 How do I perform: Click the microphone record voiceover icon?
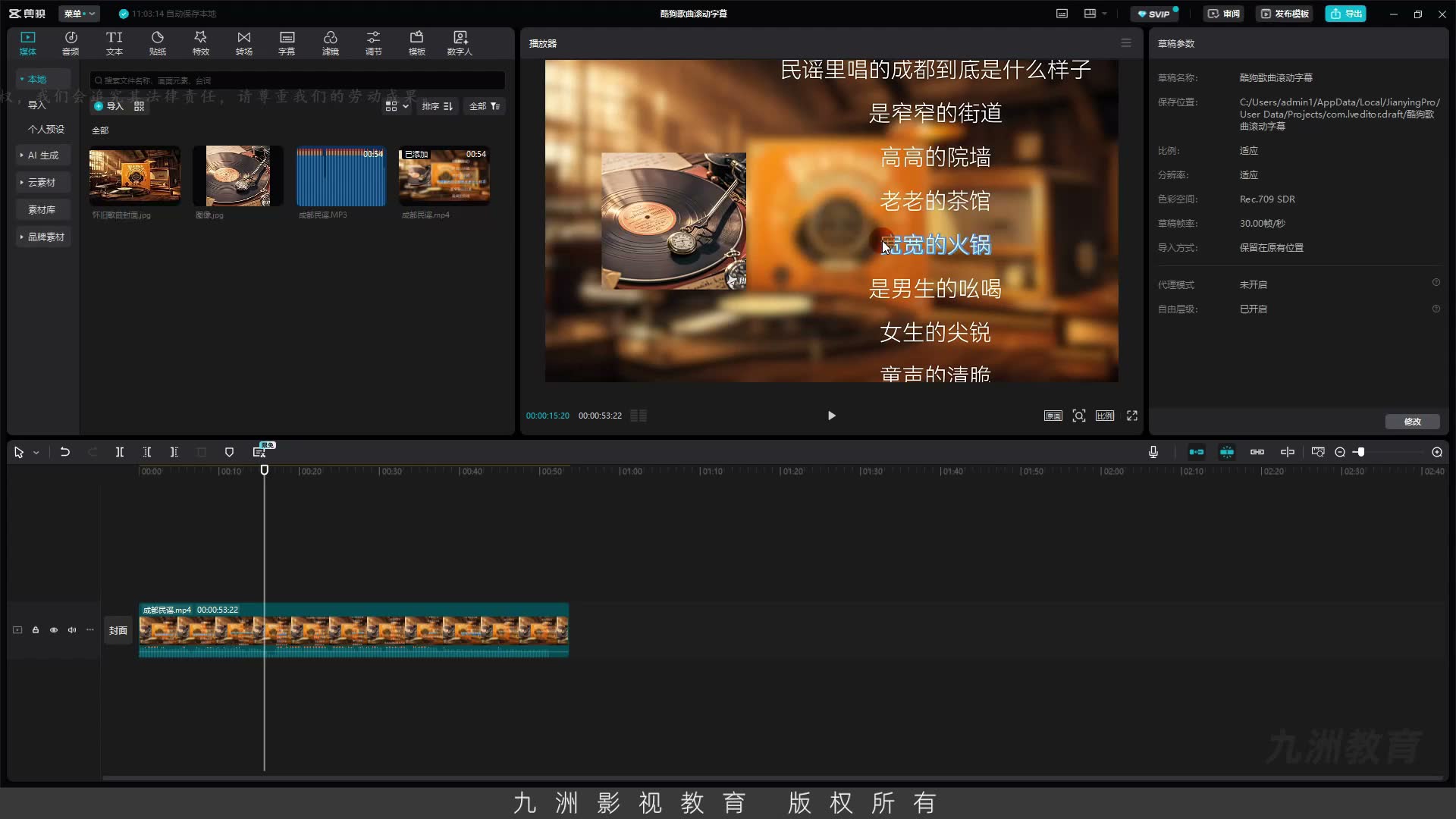pyautogui.click(x=1153, y=452)
